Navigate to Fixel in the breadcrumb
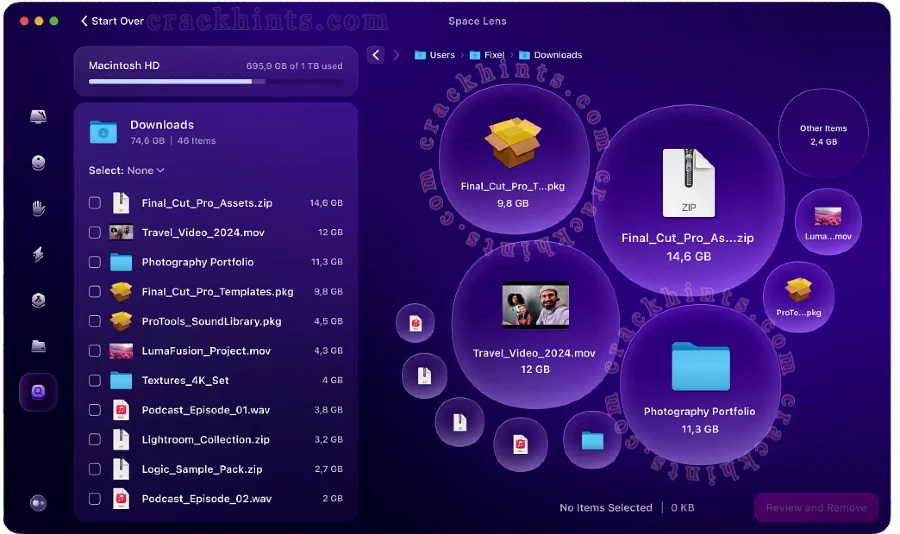The height and width of the screenshot is (534, 900). pyautogui.click(x=487, y=55)
